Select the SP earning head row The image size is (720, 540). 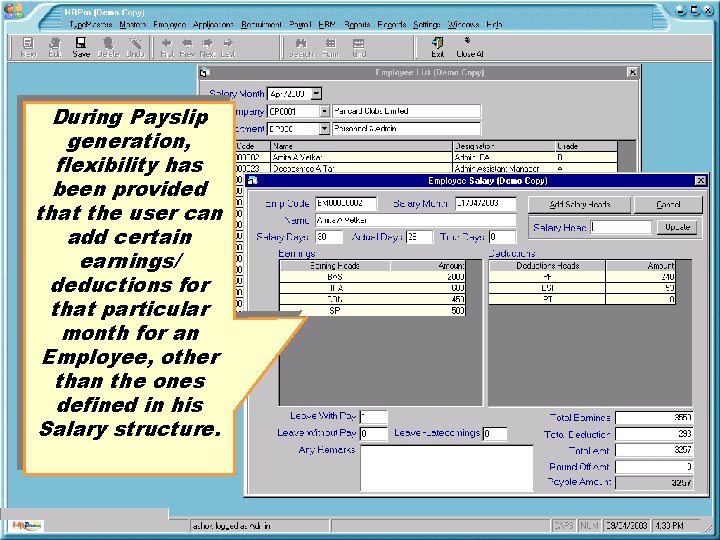coord(372,311)
